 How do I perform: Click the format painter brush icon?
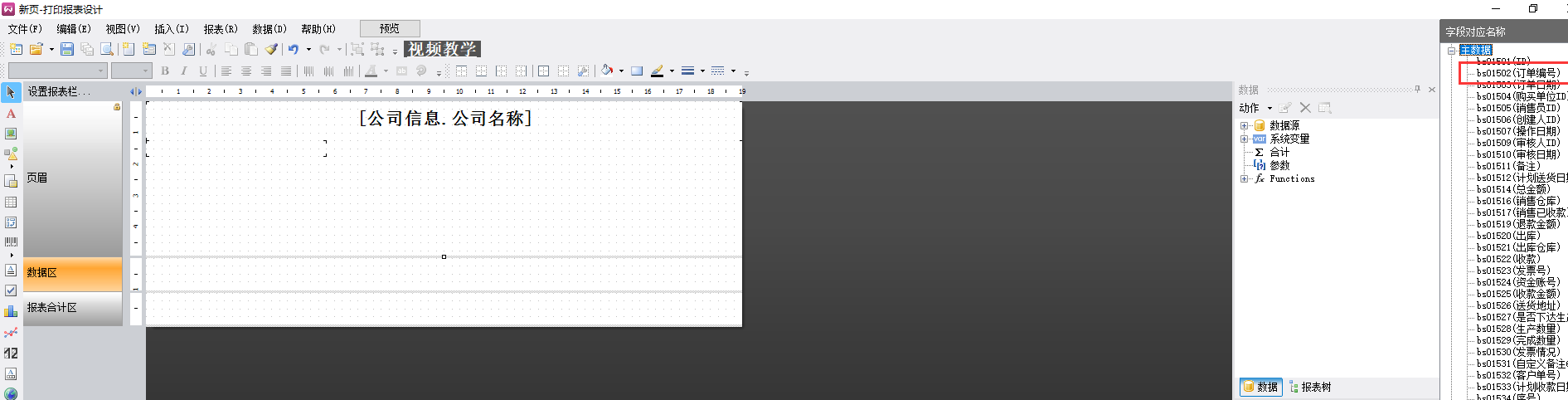(271, 50)
